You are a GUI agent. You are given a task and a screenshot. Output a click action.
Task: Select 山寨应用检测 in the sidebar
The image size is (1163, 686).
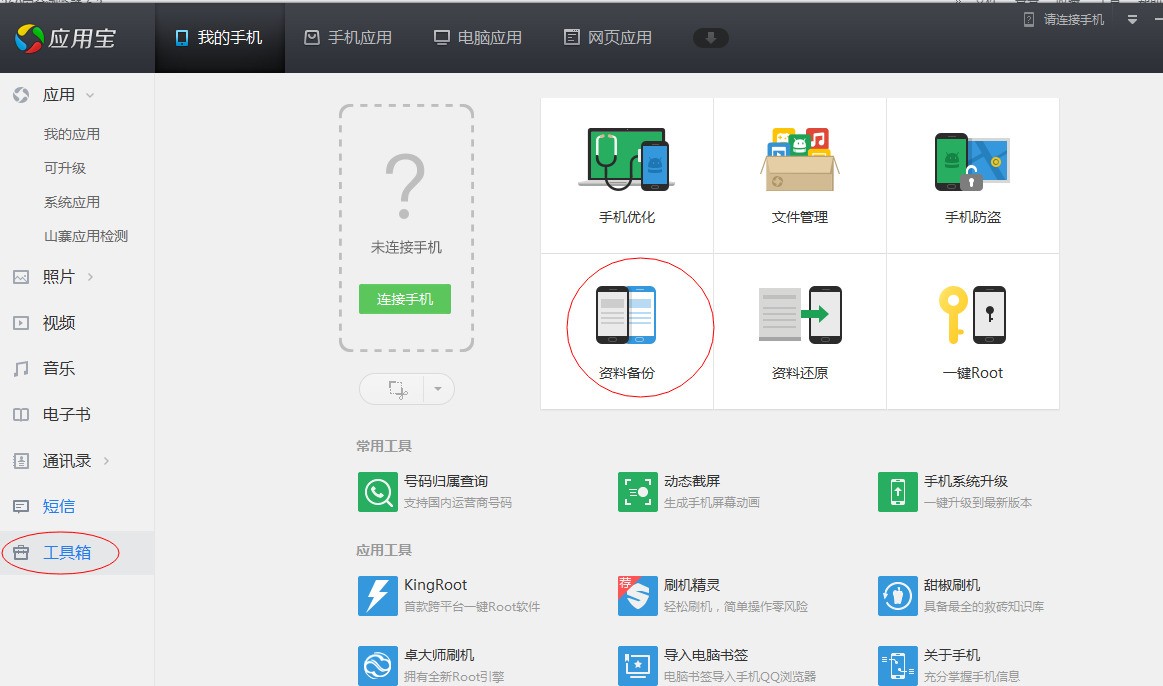[x=86, y=237]
